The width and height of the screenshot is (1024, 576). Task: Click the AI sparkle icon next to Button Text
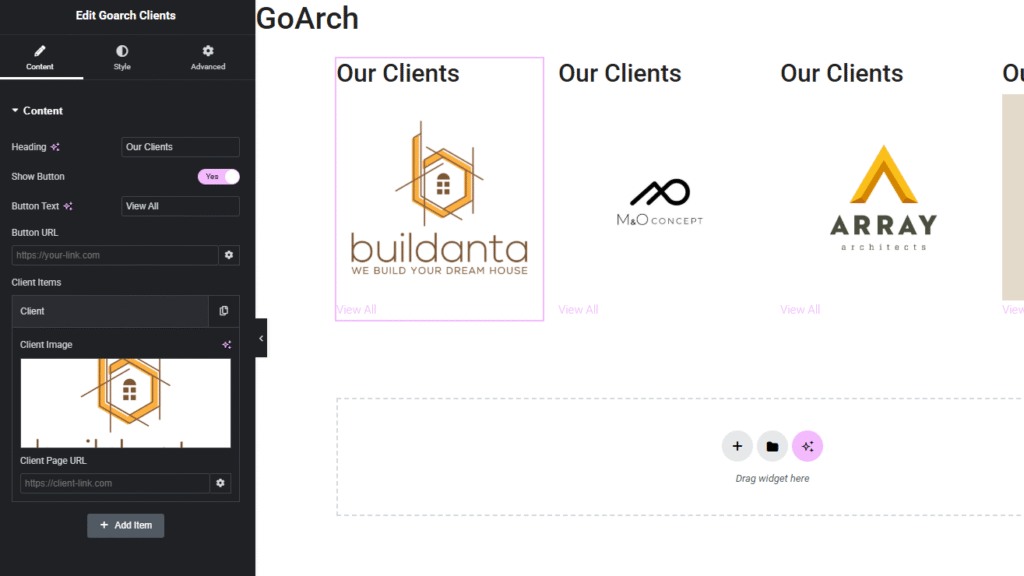(68, 206)
